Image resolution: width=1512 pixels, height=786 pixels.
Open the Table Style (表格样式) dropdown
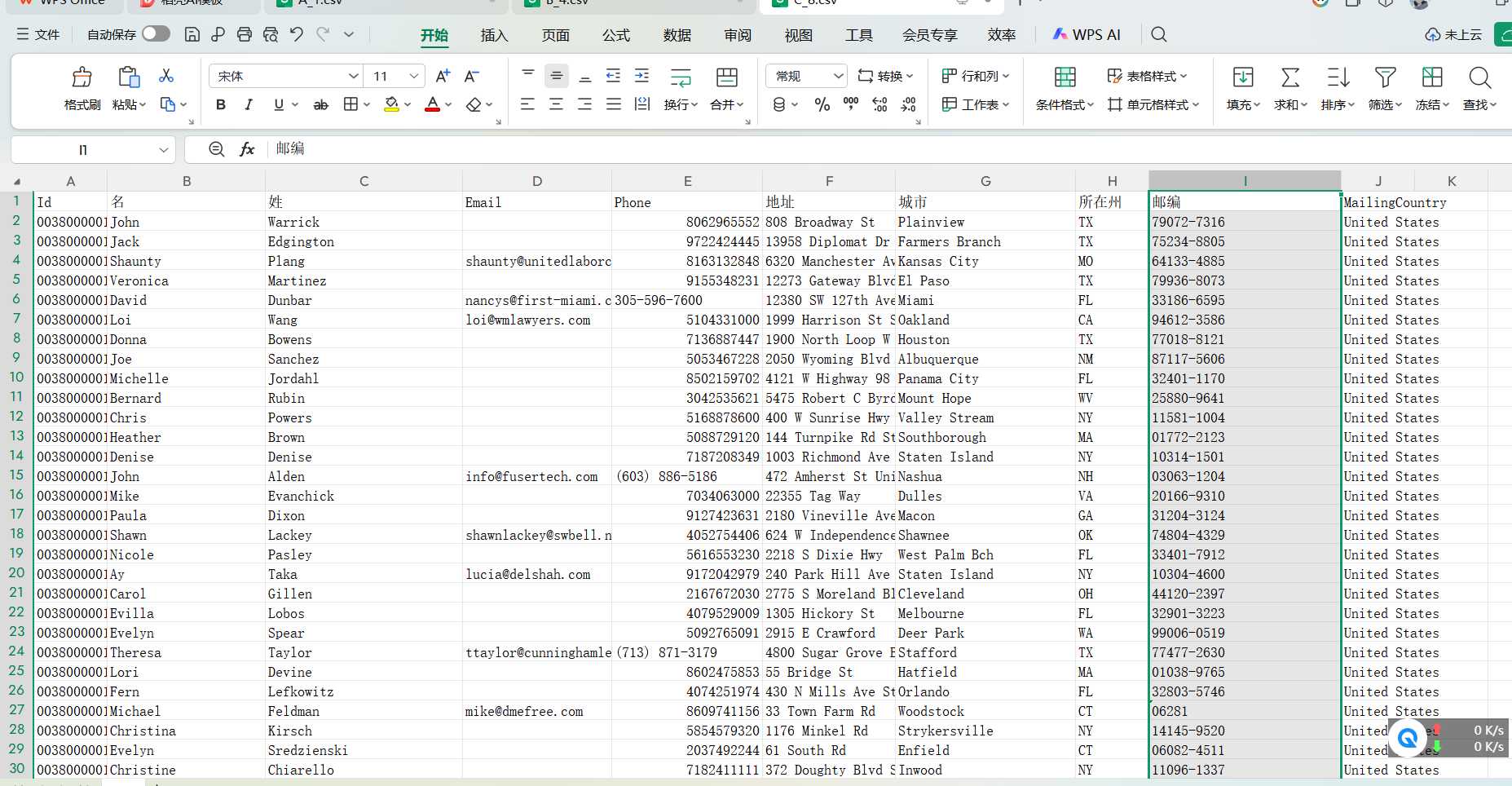[1147, 76]
